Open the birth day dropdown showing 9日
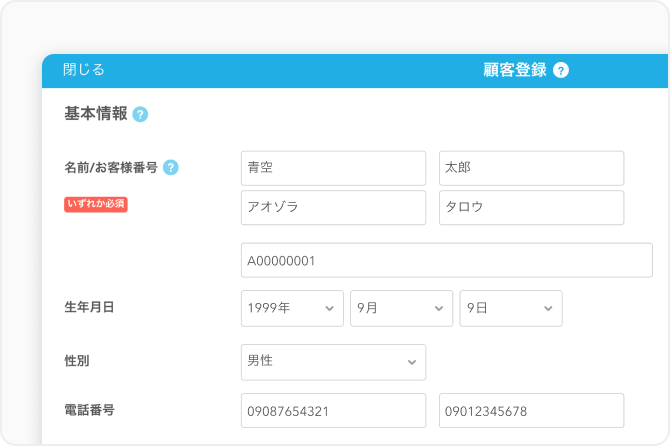 (x=510, y=309)
